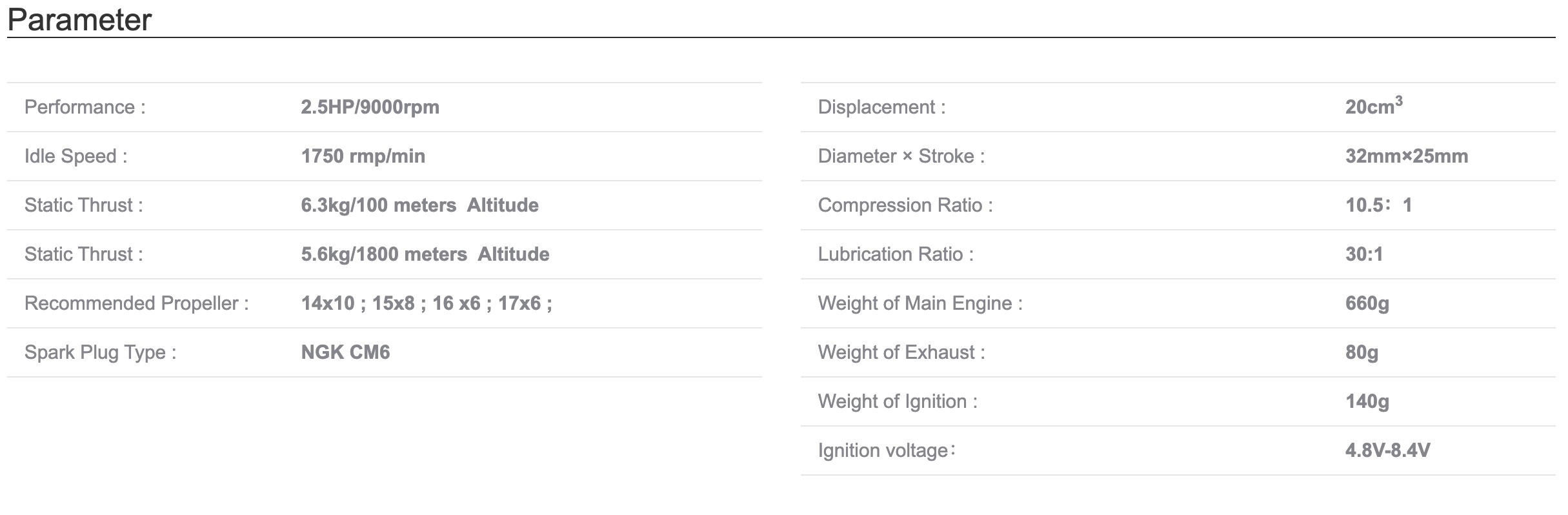Click the Spark Plug Type label
Screen dimensions: 1568x515
tap(100, 352)
